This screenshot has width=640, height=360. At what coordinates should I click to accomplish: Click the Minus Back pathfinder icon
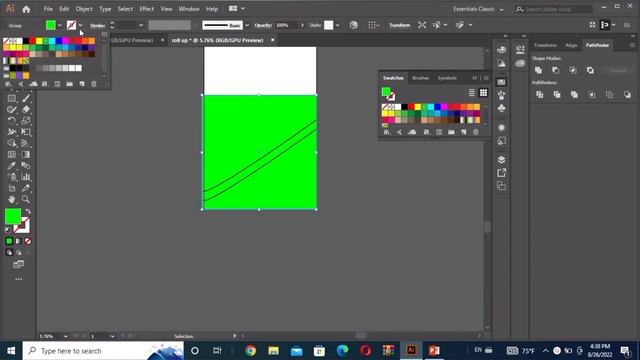[x=627, y=95]
